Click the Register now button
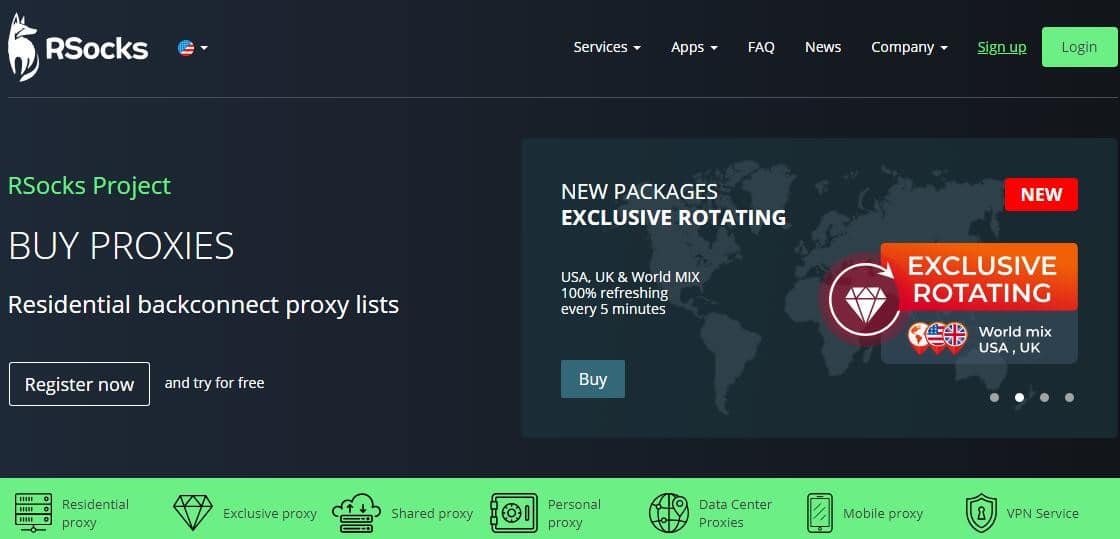The image size is (1120, 539). point(79,384)
